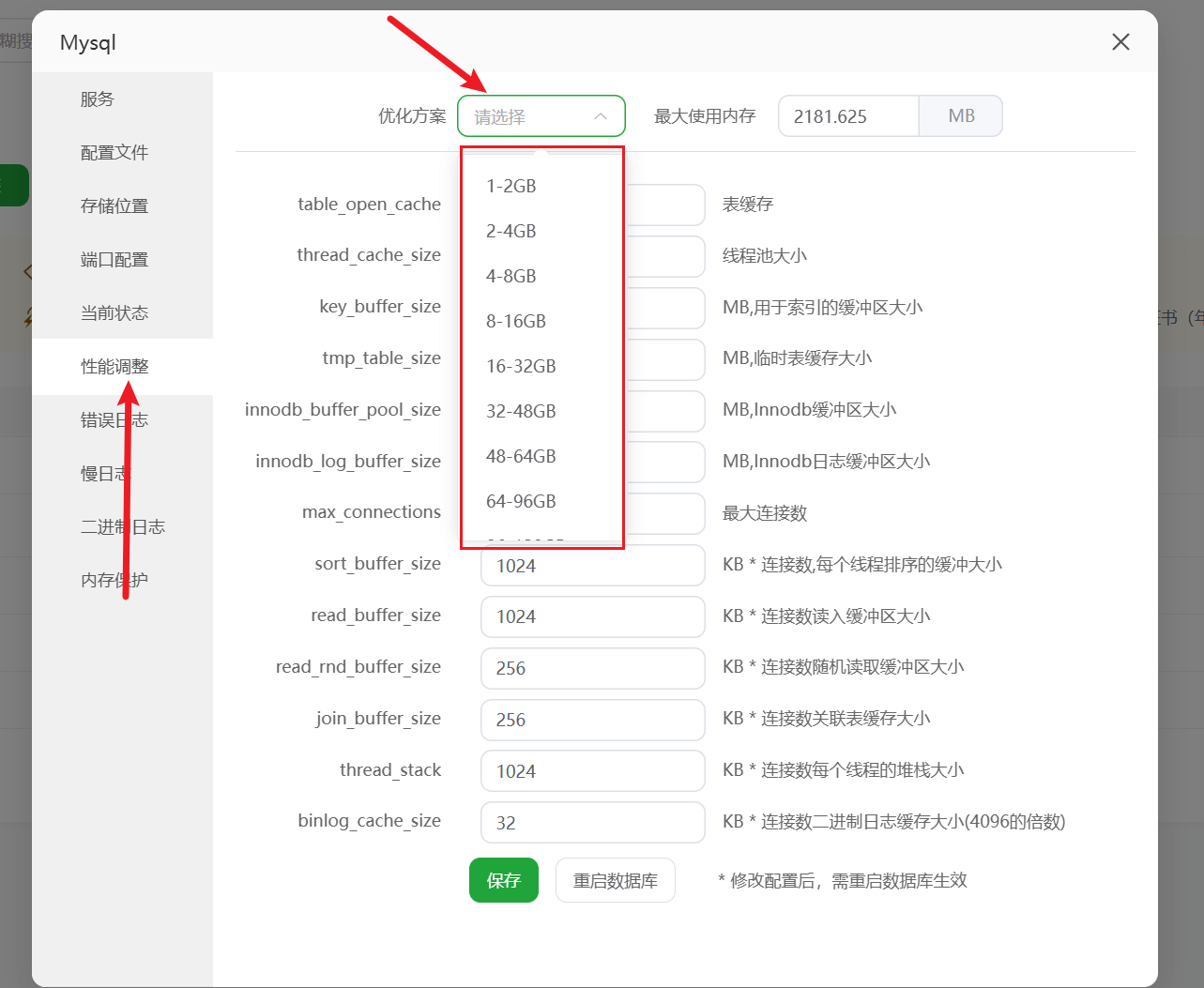Viewport: 1204px width, 988px height.
Task: Edit the binlog_cache_size field
Action: pos(591,823)
